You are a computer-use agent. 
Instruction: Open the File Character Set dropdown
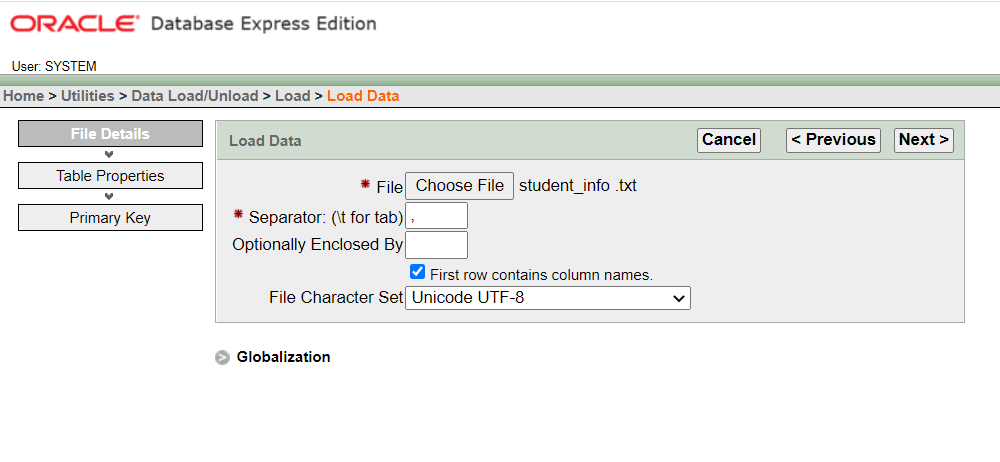(x=547, y=298)
